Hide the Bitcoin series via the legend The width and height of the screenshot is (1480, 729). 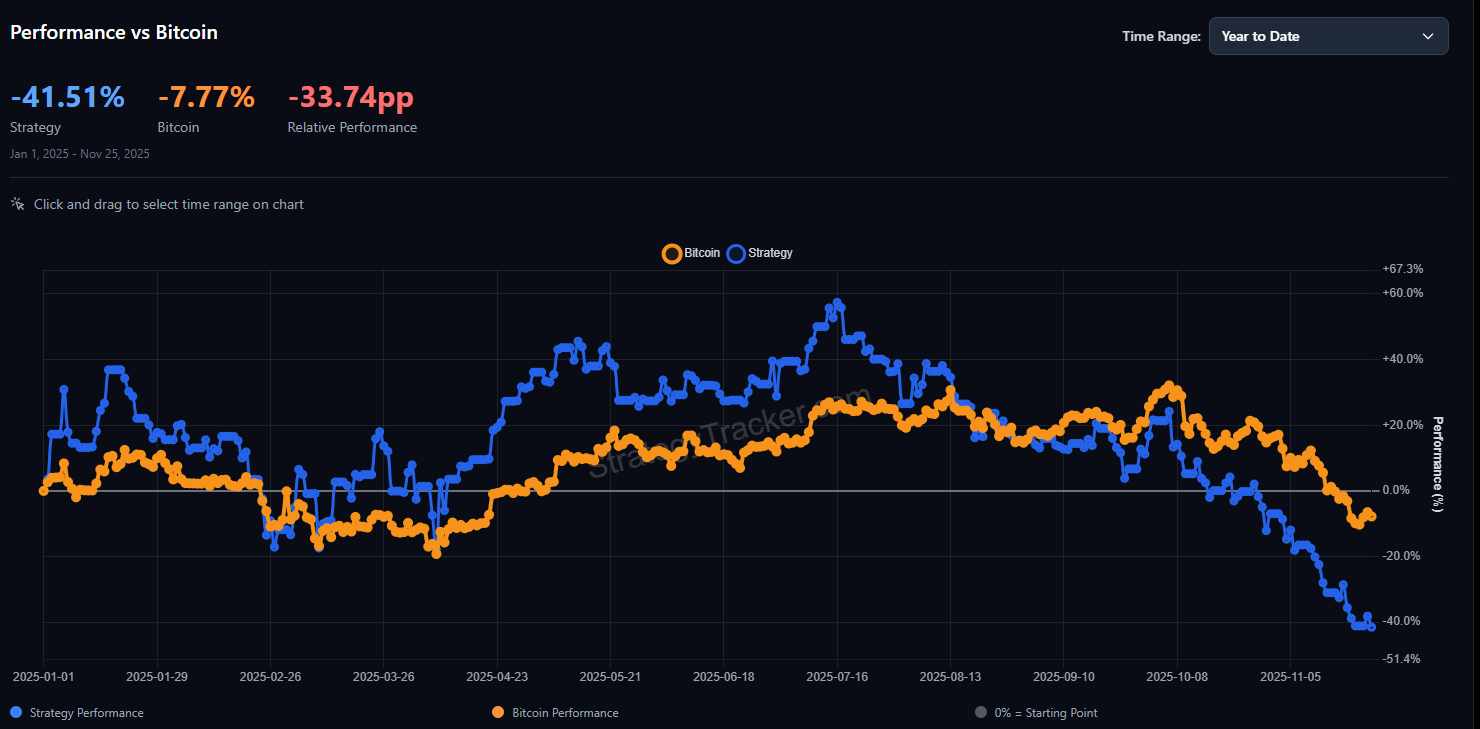692,253
